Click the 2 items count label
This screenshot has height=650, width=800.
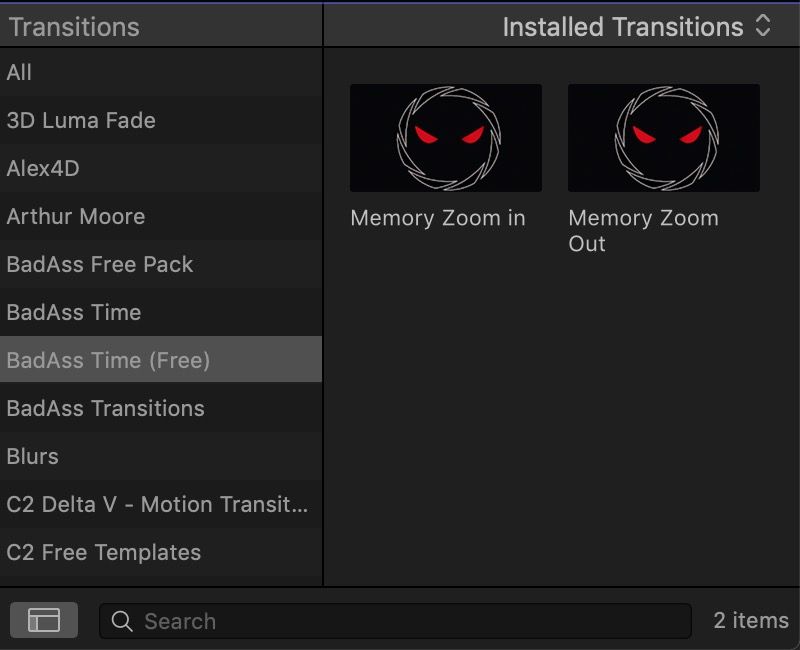pos(748,620)
